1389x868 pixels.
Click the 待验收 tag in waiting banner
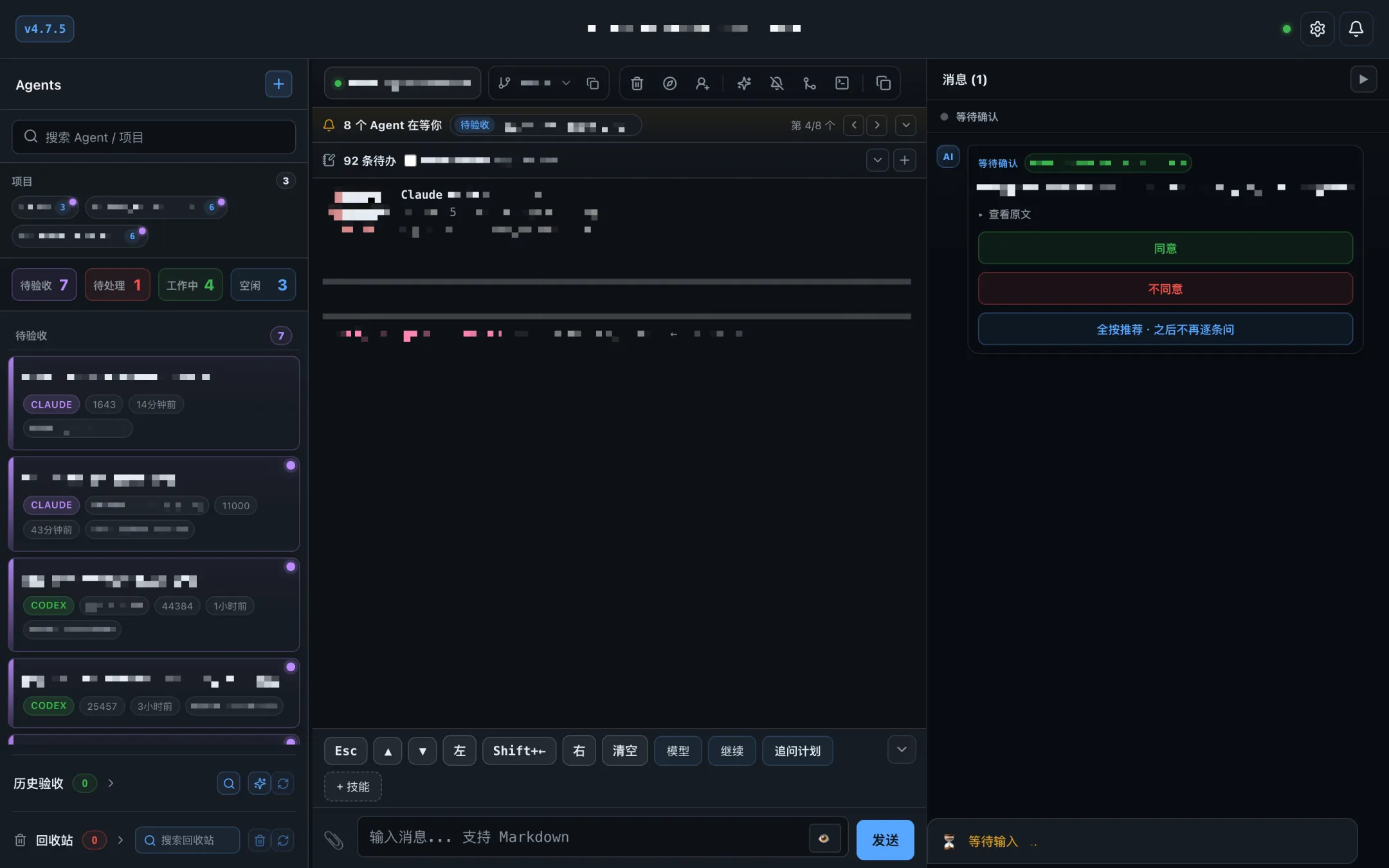475,125
